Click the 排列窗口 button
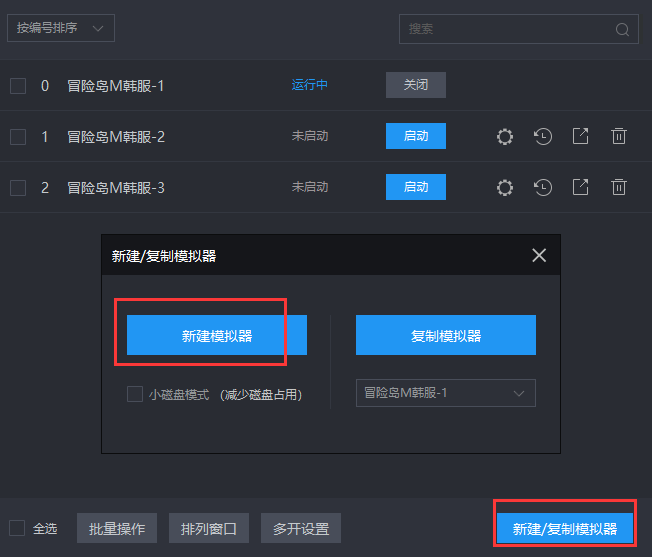Screen dimensions: 652x557 click(209, 528)
